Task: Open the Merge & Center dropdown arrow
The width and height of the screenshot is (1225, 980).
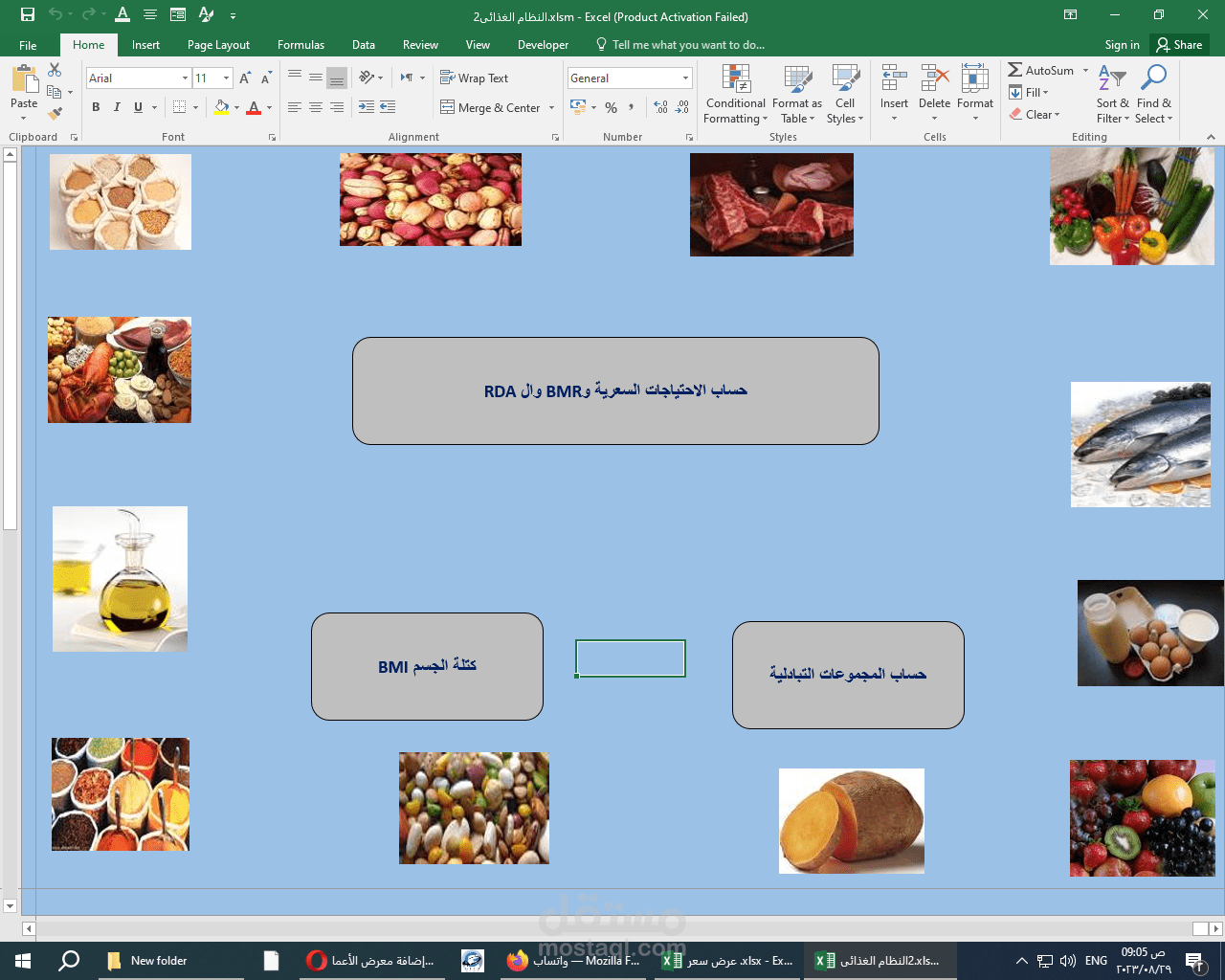Action: (551, 107)
